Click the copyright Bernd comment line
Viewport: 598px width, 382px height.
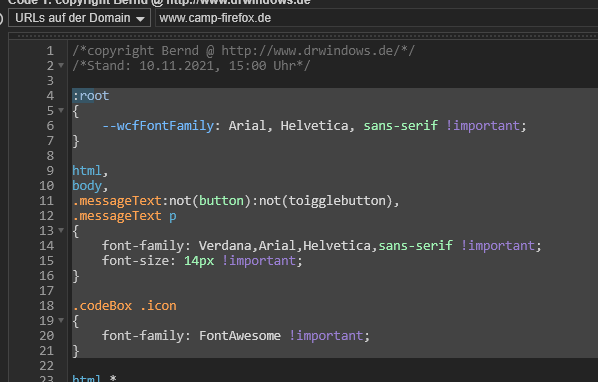[x=243, y=51]
